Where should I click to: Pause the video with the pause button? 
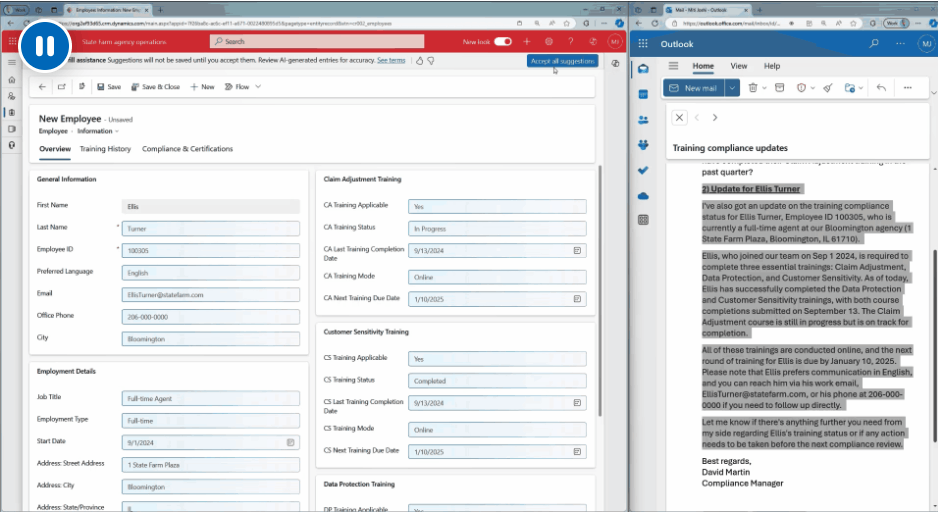coord(45,45)
